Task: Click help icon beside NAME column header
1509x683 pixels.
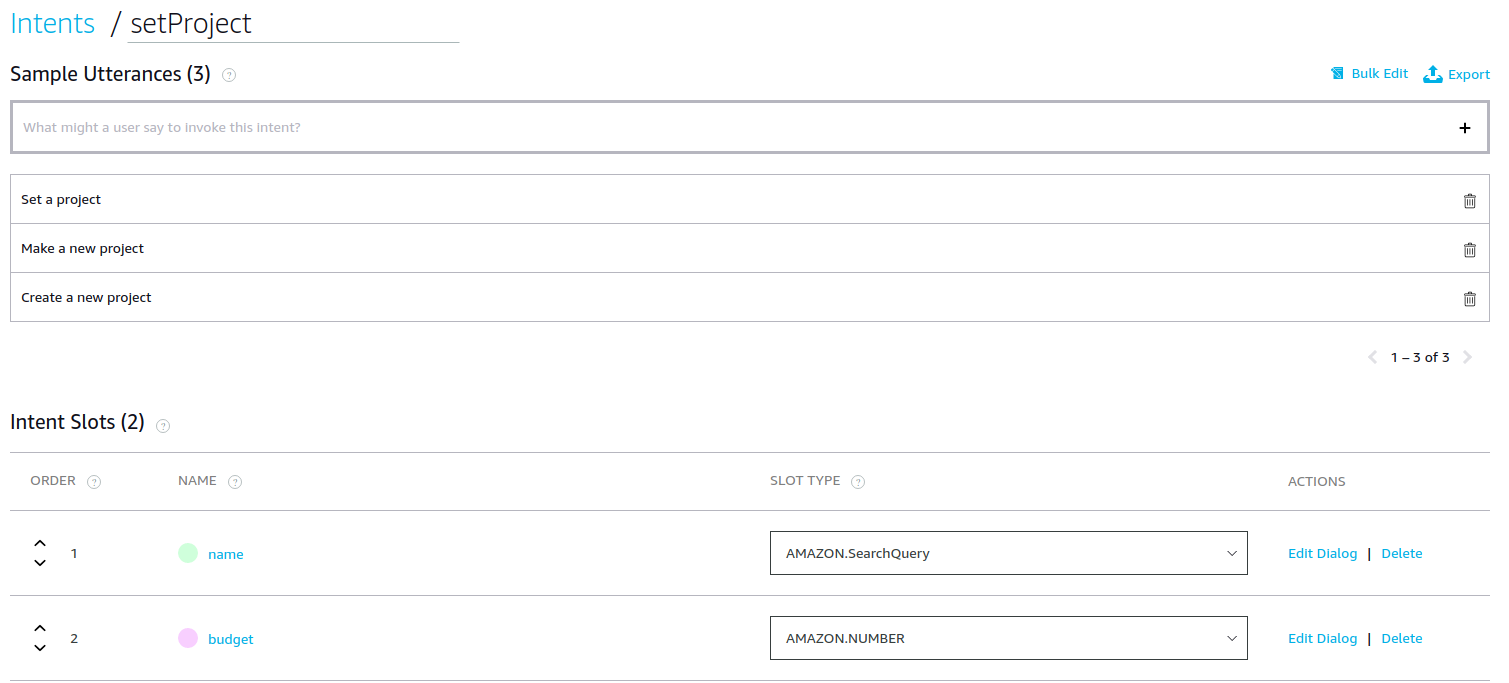Action: point(235,482)
